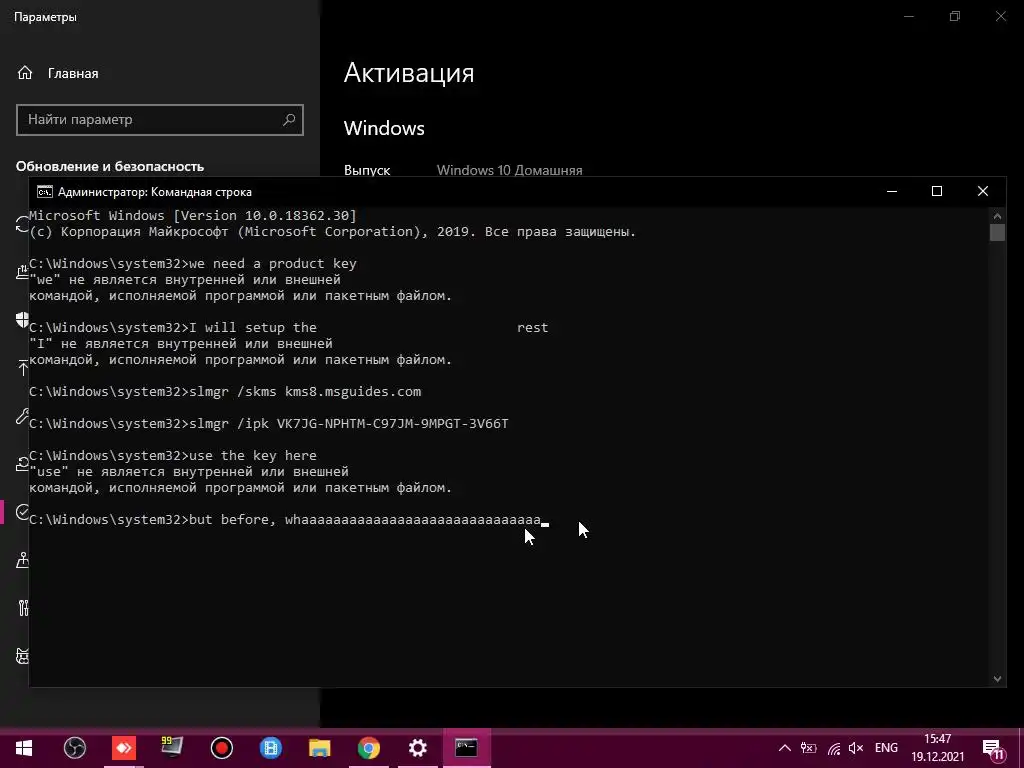This screenshot has width=1024, height=768.
Task: Click the Windows subheading in Settings window
Action: [384, 128]
